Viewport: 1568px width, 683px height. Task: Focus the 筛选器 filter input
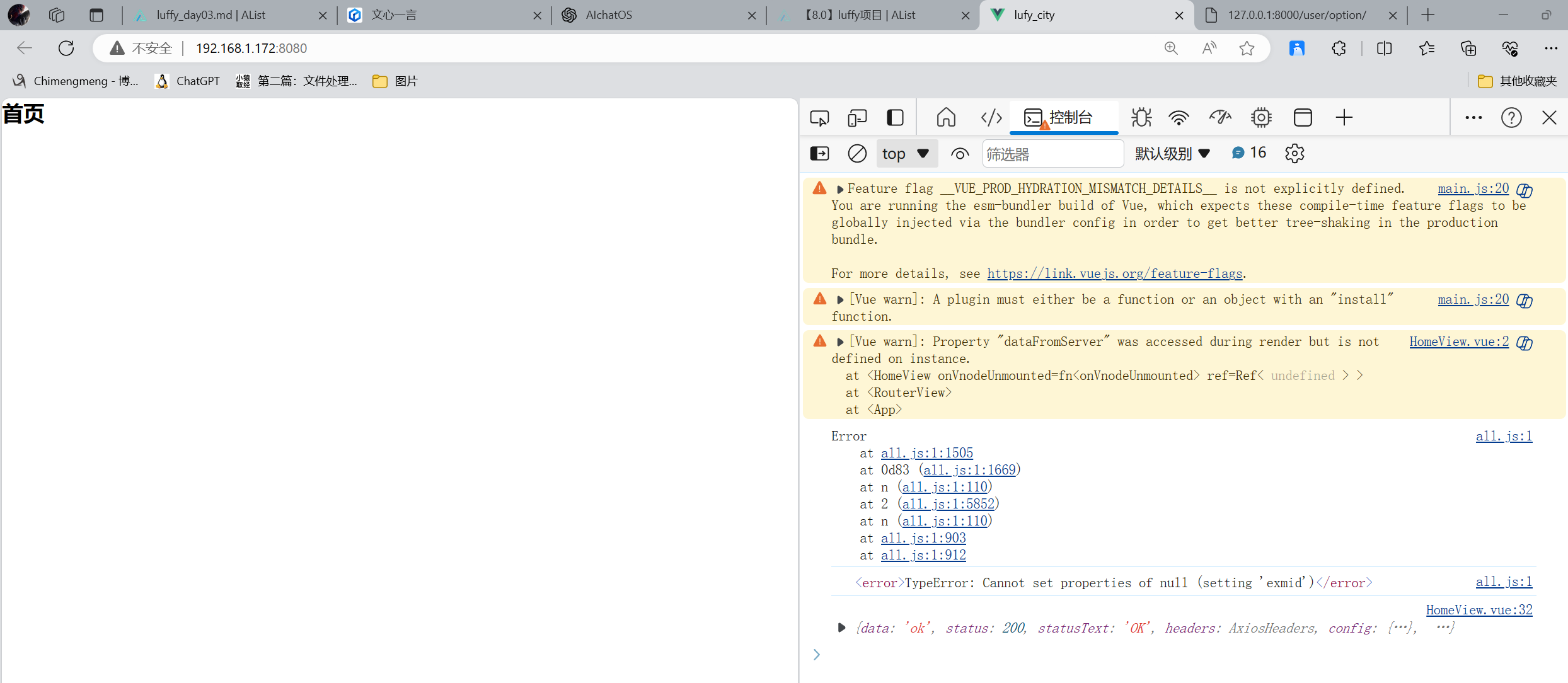click(1052, 154)
